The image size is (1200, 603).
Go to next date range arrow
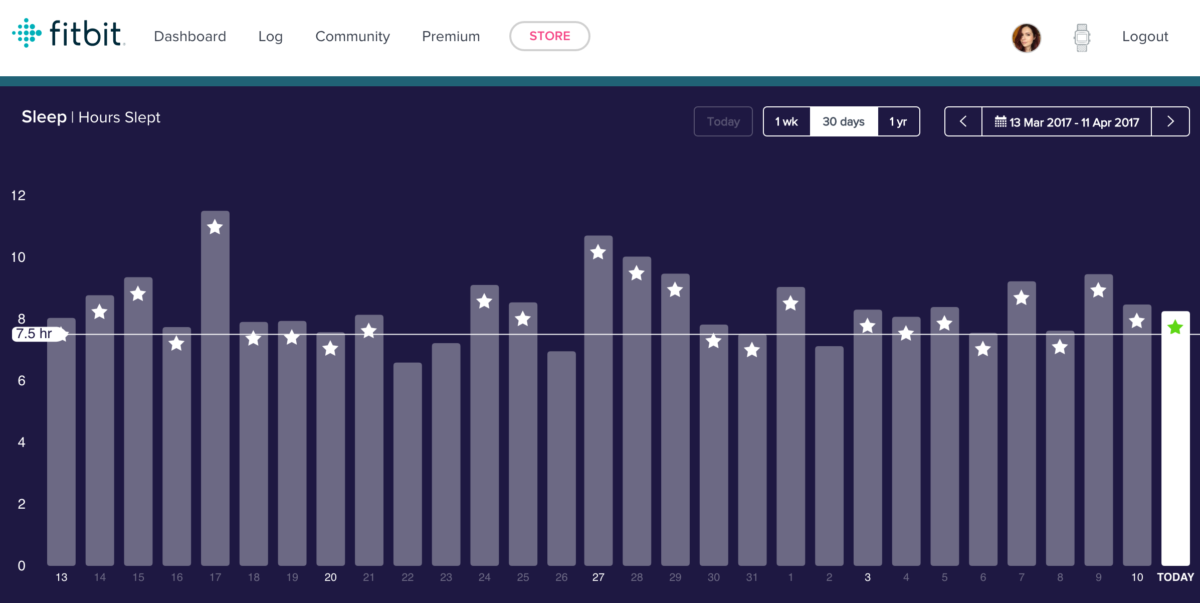click(x=1169, y=122)
